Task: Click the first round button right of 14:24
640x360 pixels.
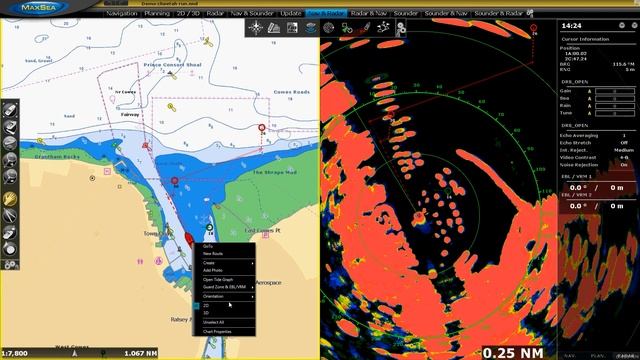Action: (622, 25)
